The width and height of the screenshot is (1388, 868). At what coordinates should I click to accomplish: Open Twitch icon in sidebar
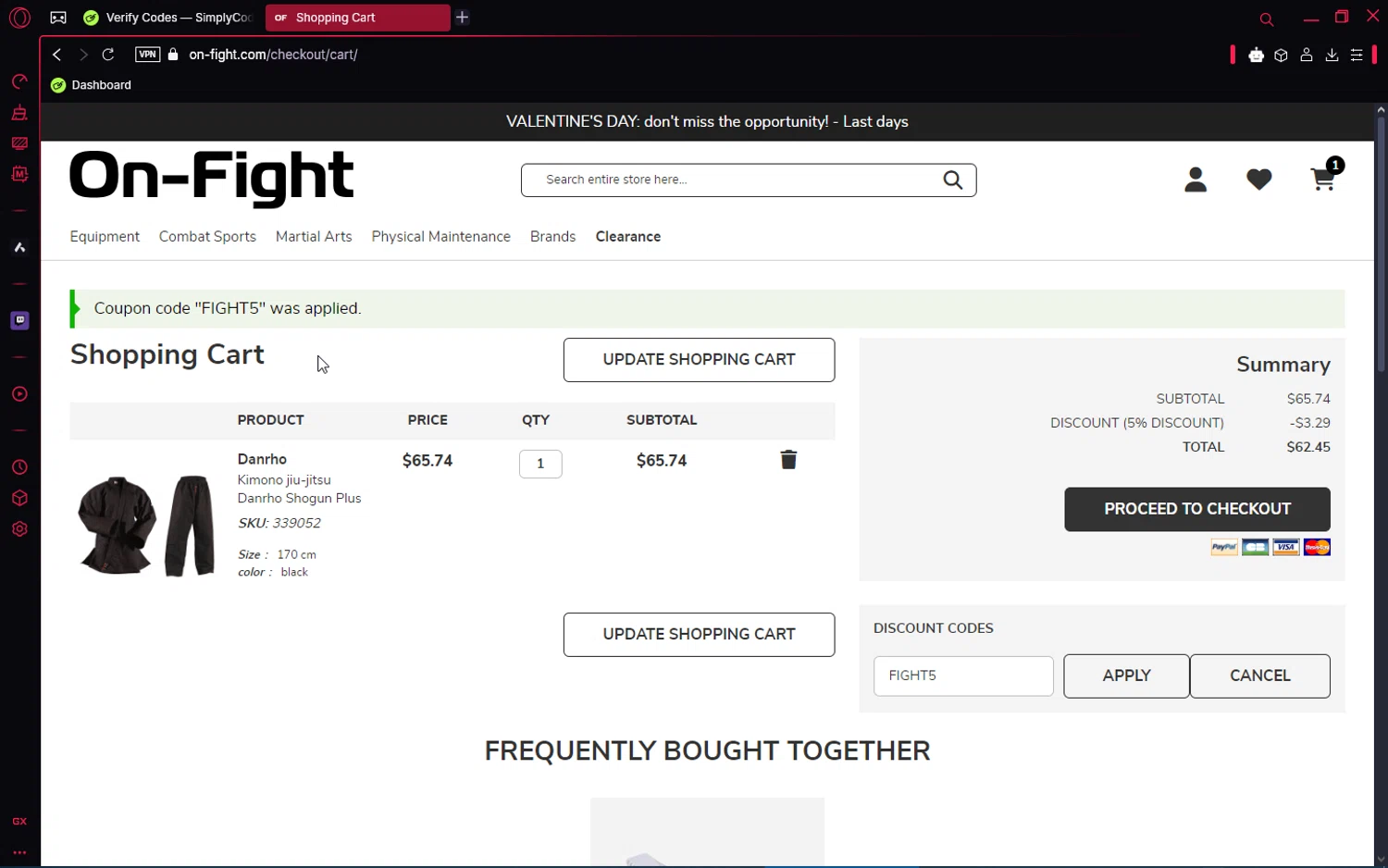click(19, 320)
